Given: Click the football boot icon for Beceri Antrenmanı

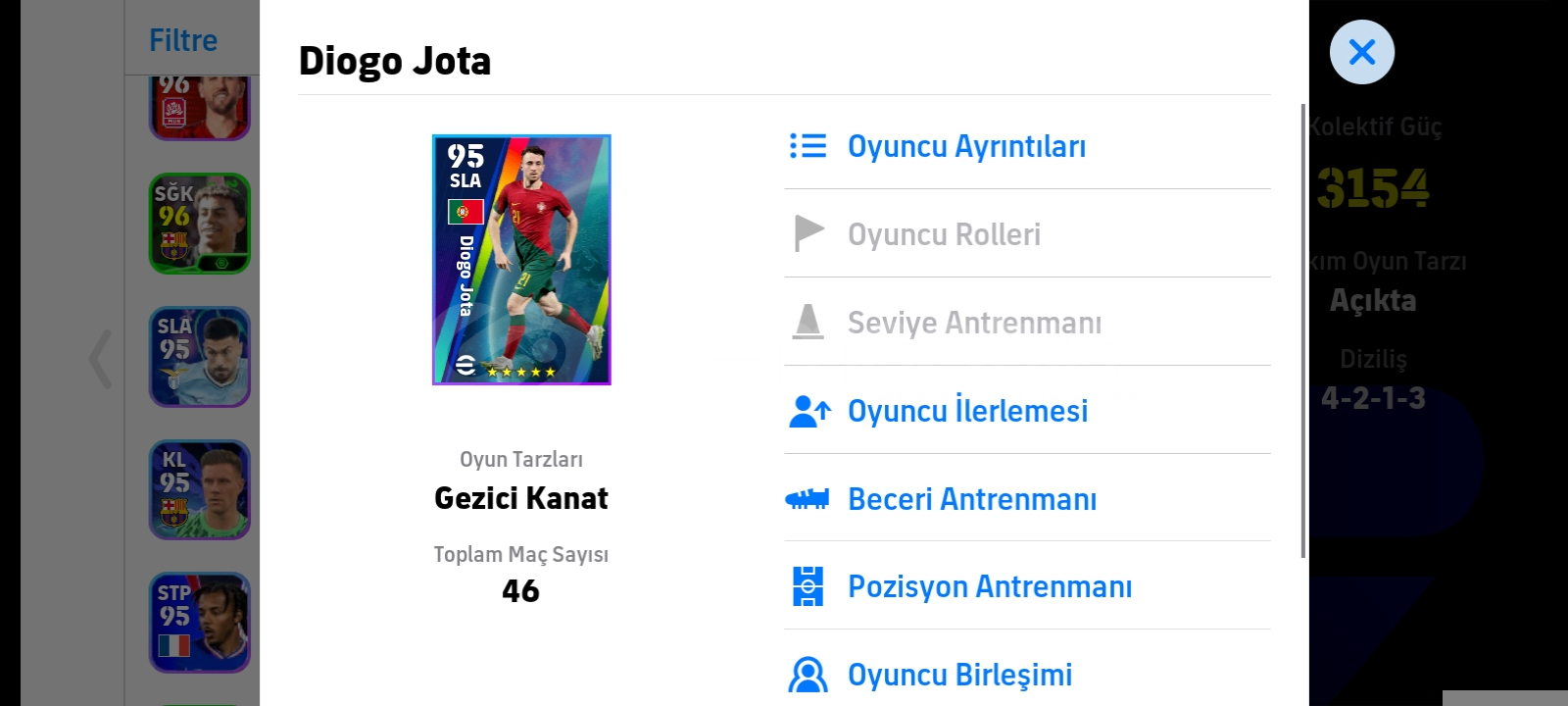Looking at the screenshot, I should coord(808,499).
